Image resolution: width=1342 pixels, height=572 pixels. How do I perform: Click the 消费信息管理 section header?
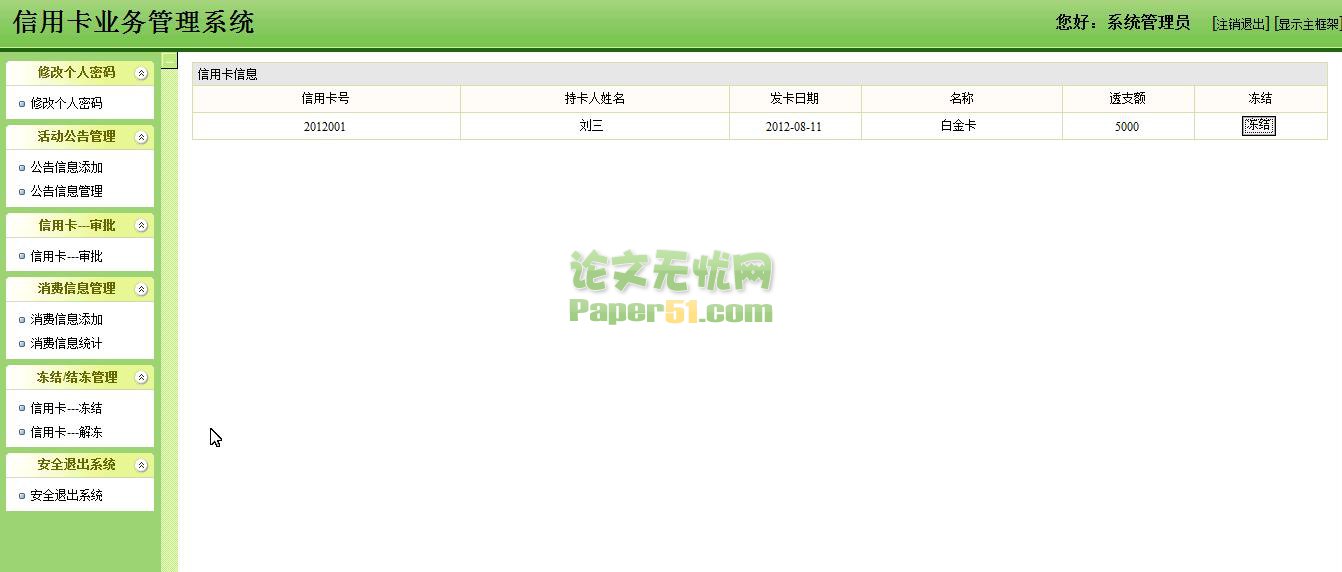[x=80, y=289]
